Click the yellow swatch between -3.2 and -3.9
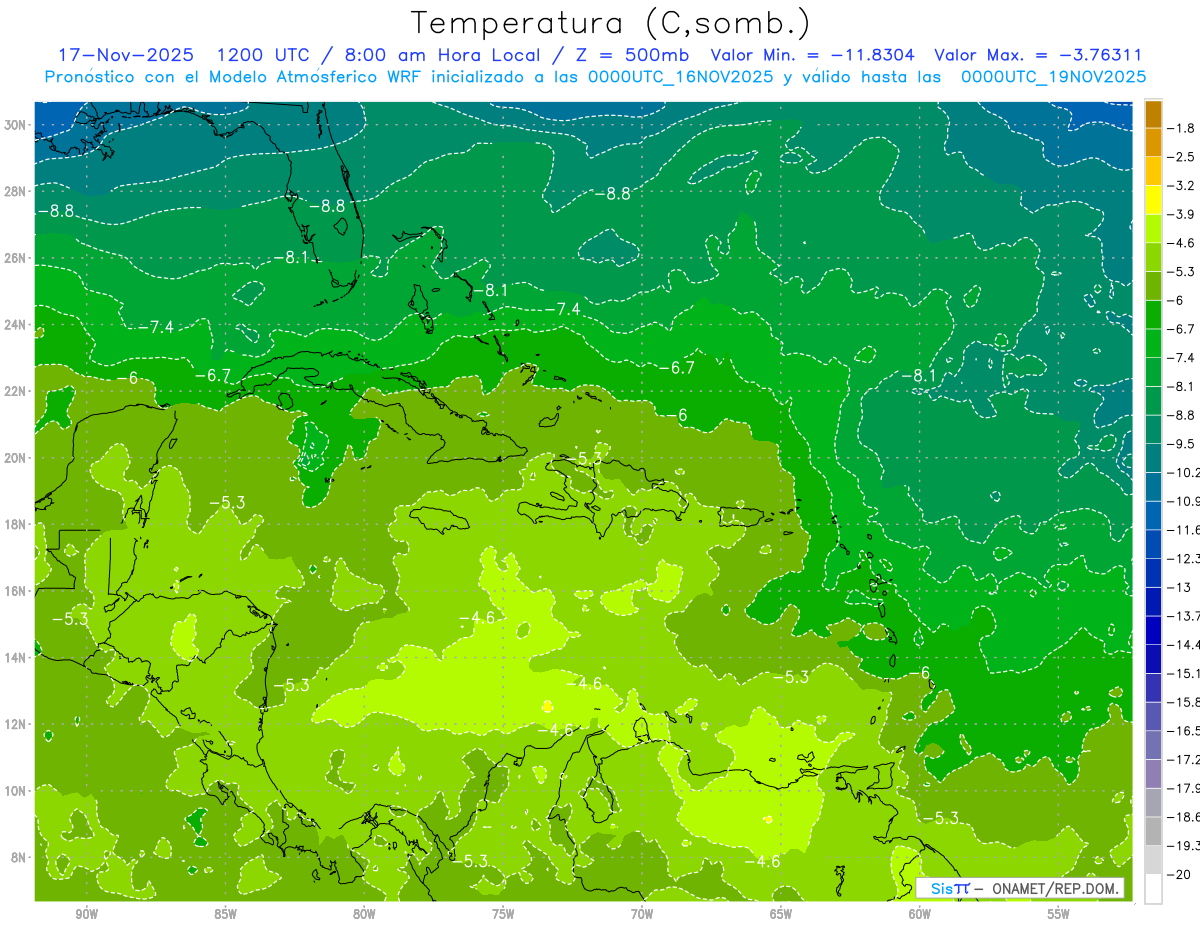The height and width of the screenshot is (927, 1200). coord(1153,200)
